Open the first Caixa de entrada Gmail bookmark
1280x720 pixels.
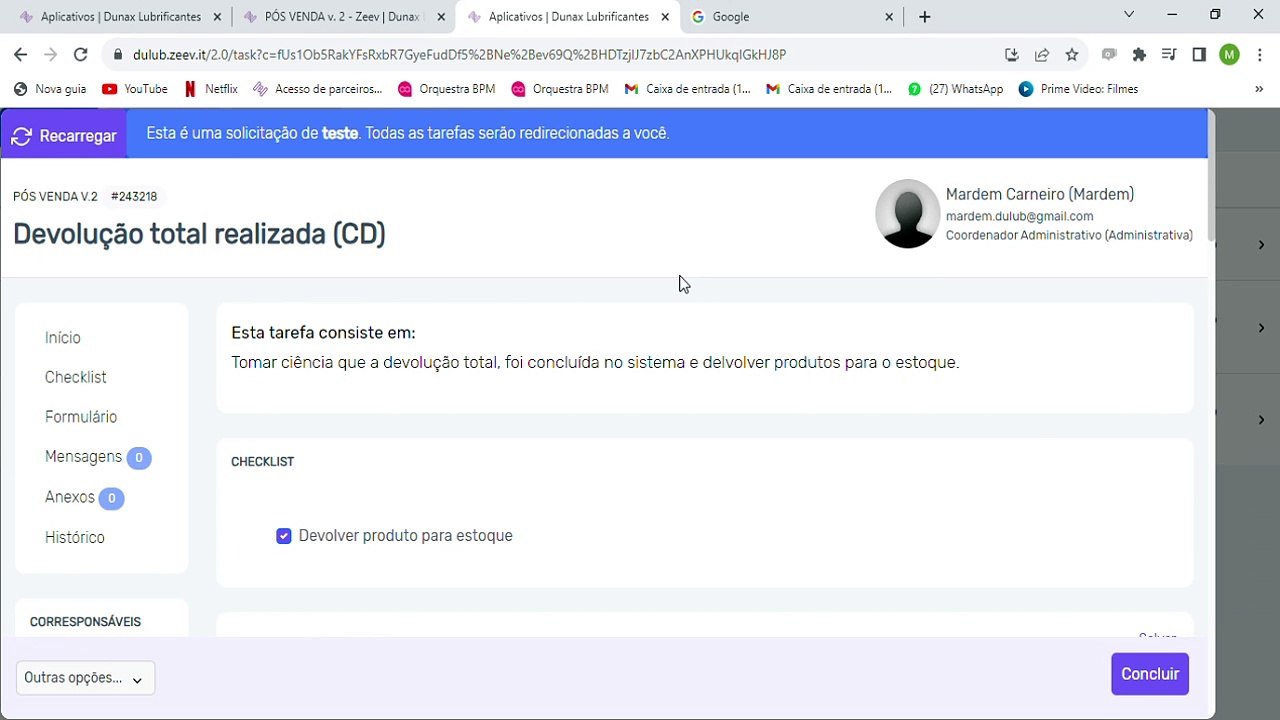click(x=687, y=89)
